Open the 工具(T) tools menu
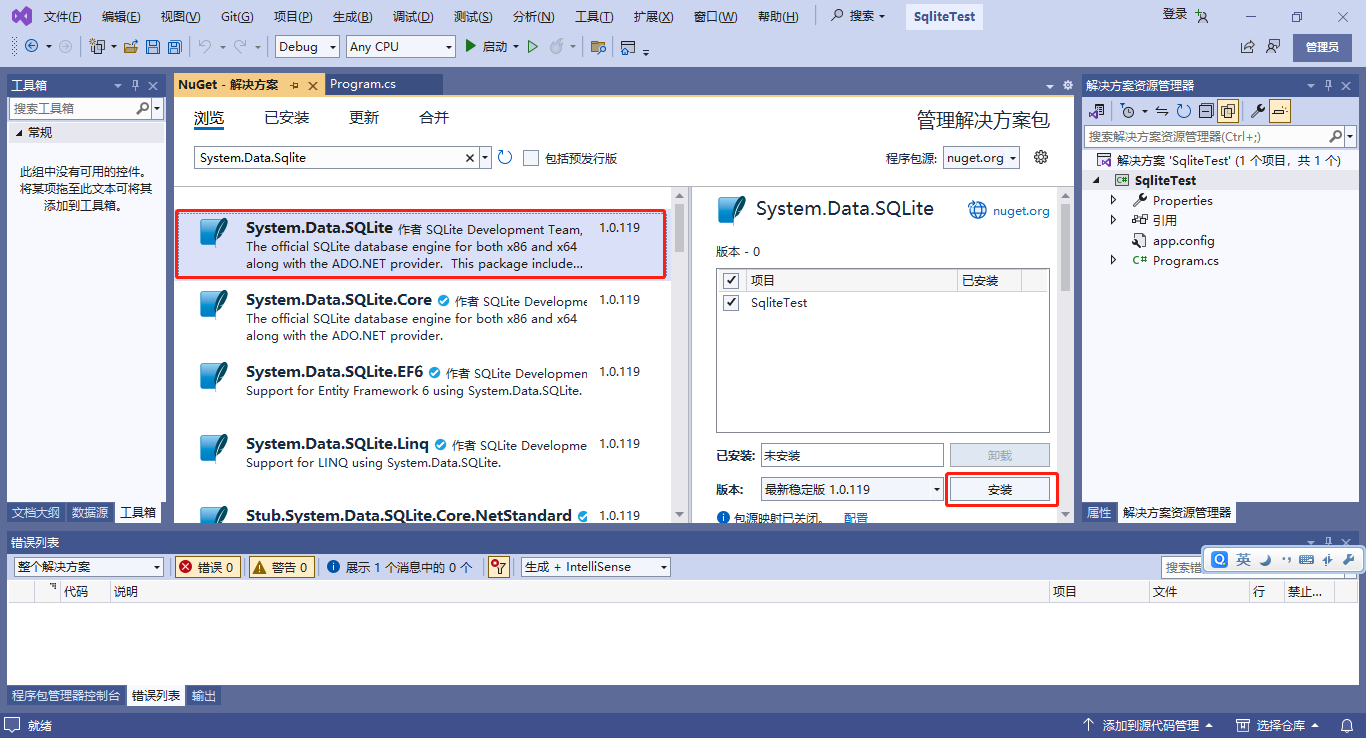This screenshot has width=1366, height=738. [x=594, y=17]
